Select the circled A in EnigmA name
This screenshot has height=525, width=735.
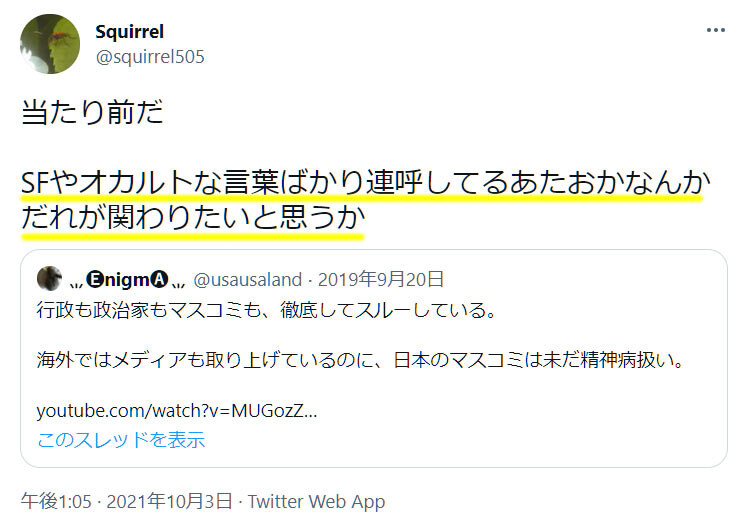[x=159, y=279]
